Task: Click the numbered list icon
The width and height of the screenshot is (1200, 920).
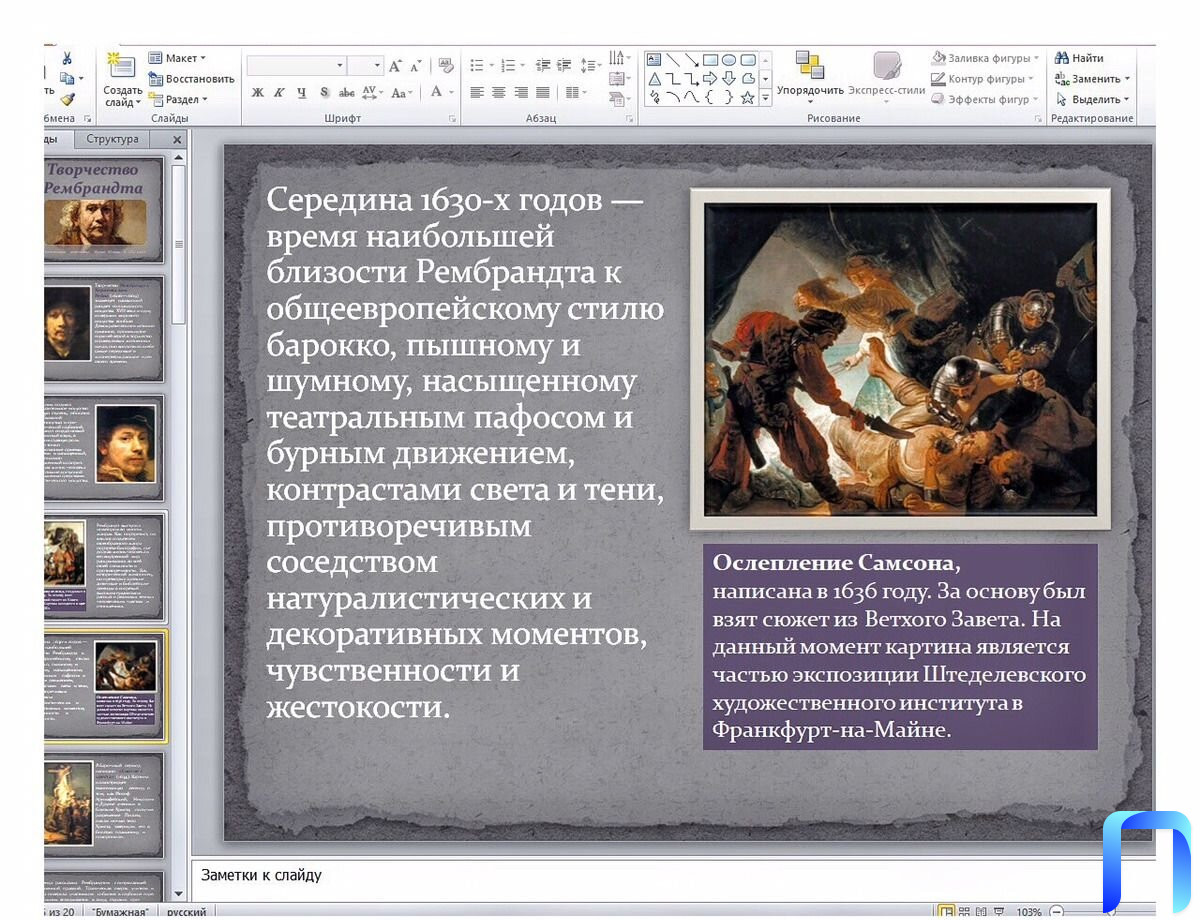Action: click(x=508, y=65)
